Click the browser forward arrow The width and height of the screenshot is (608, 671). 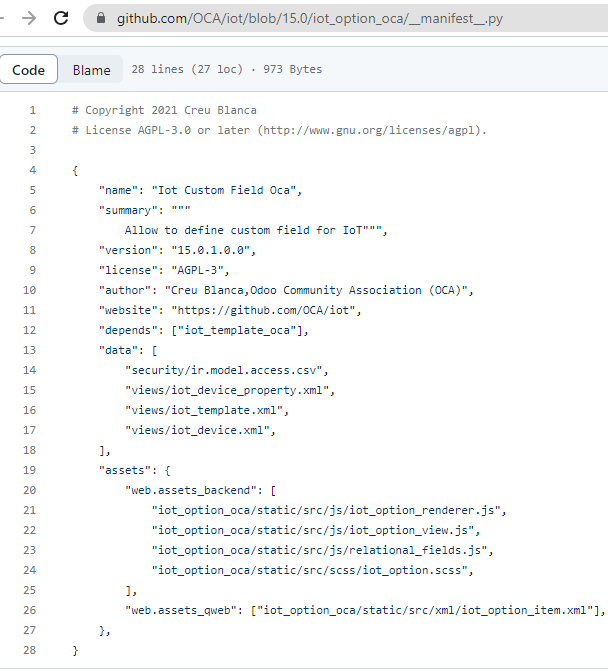click(x=29, y=18)
